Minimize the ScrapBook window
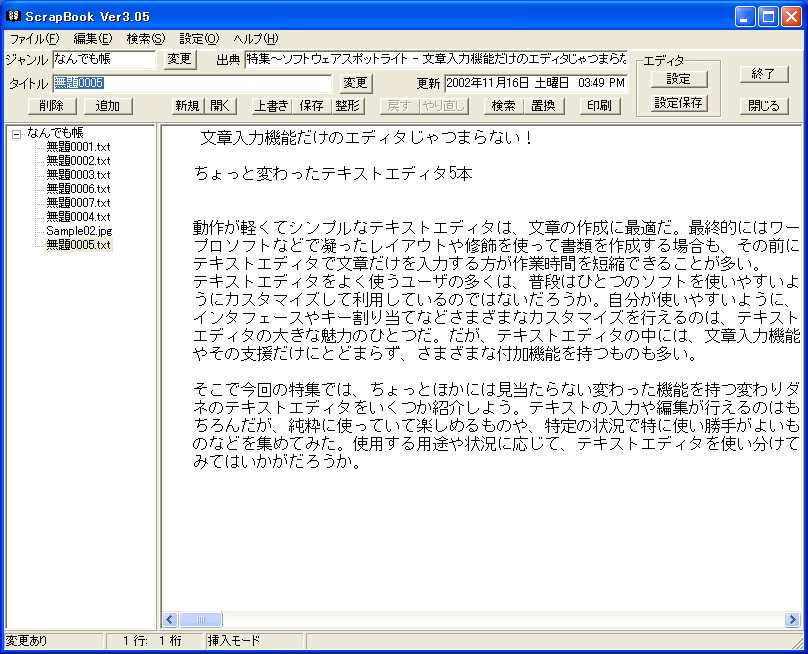This screenshot has height=654, width=808. click(744, 17)
